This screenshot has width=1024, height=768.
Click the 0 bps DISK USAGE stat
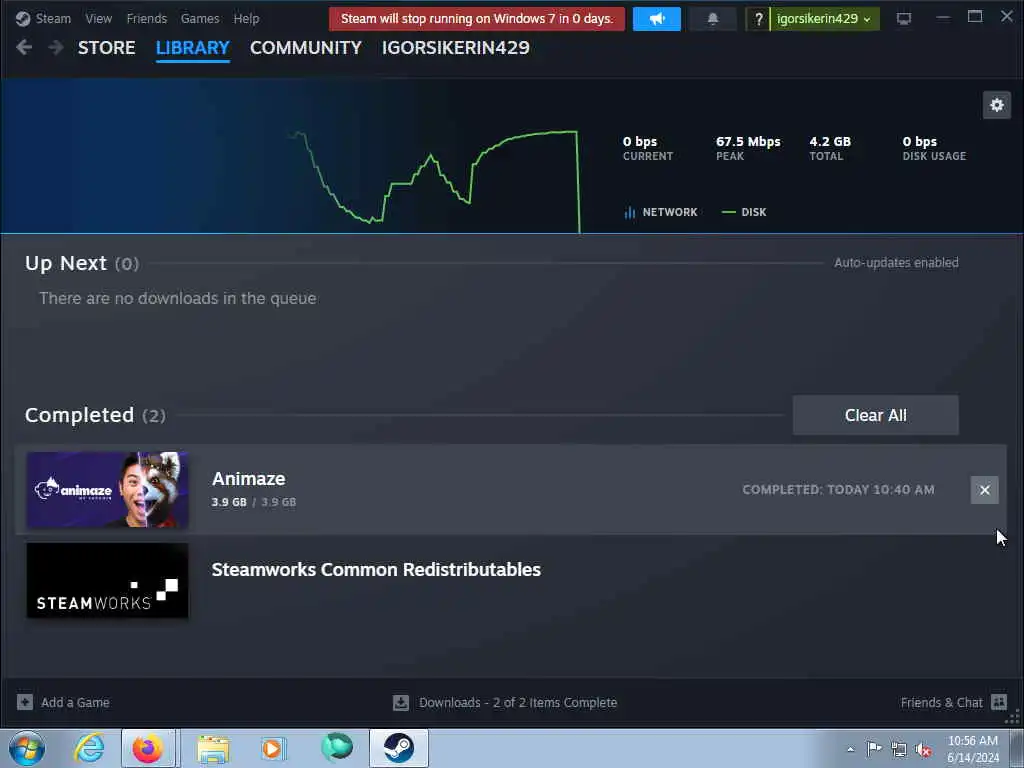pyautogui.click(x=934, y=148)
